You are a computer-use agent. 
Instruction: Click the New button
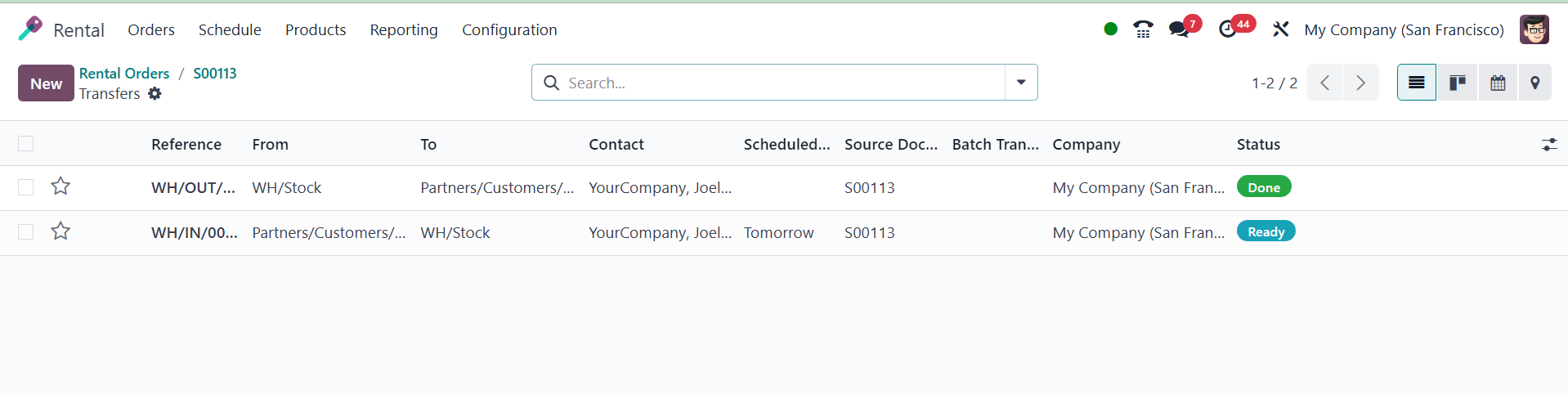click(x=46, y=83)
